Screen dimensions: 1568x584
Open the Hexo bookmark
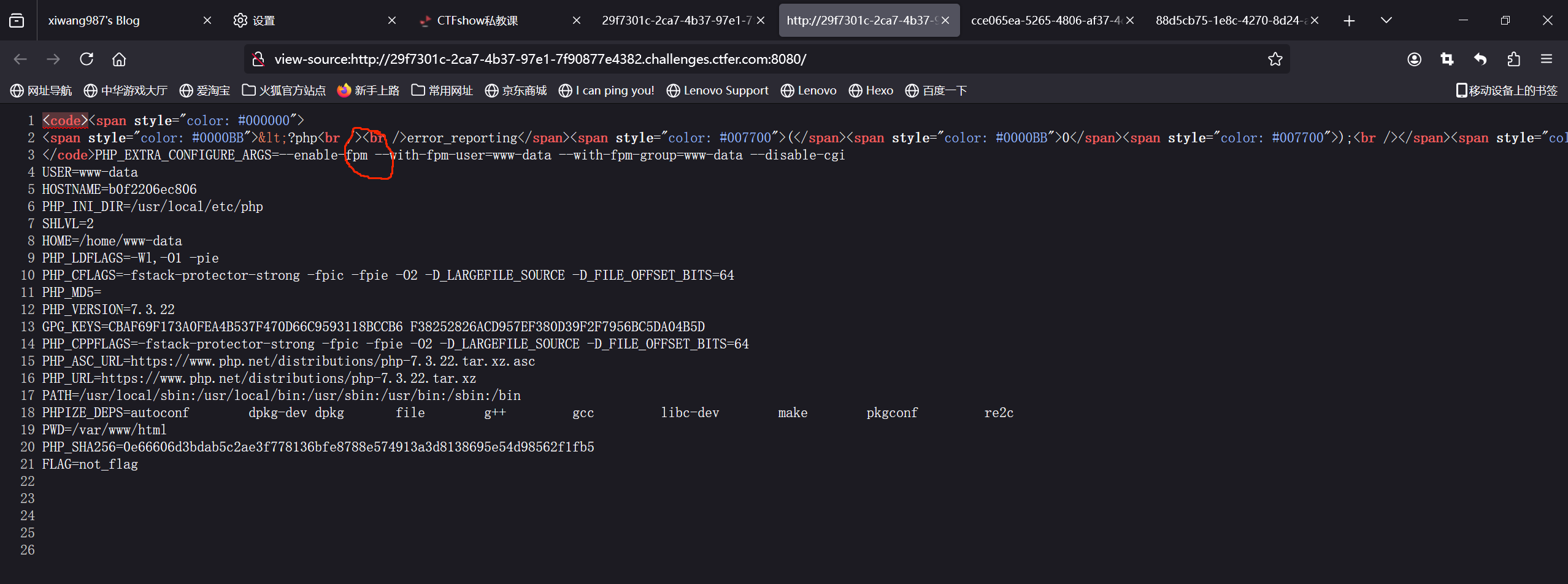[871, 91]
